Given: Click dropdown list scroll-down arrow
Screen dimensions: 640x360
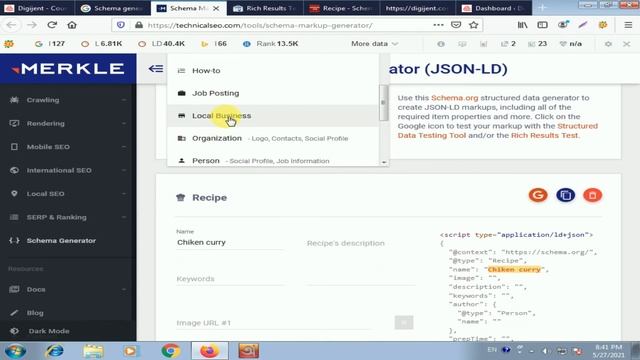Looking at the screenshot, I should tap(384, 162).
